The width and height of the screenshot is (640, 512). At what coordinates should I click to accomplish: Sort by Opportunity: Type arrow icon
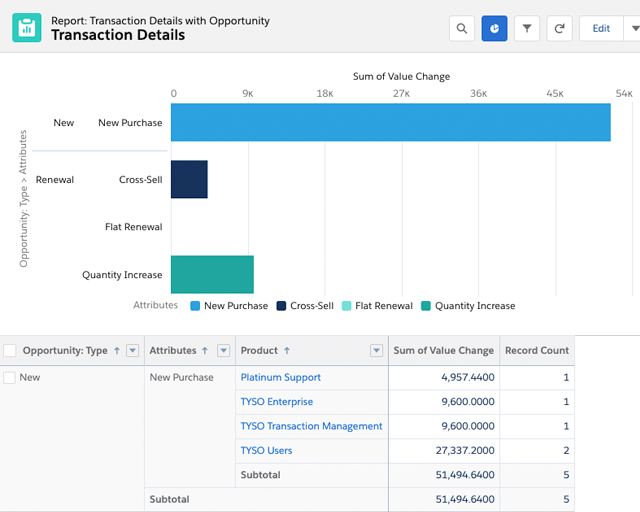coord(117,351)
